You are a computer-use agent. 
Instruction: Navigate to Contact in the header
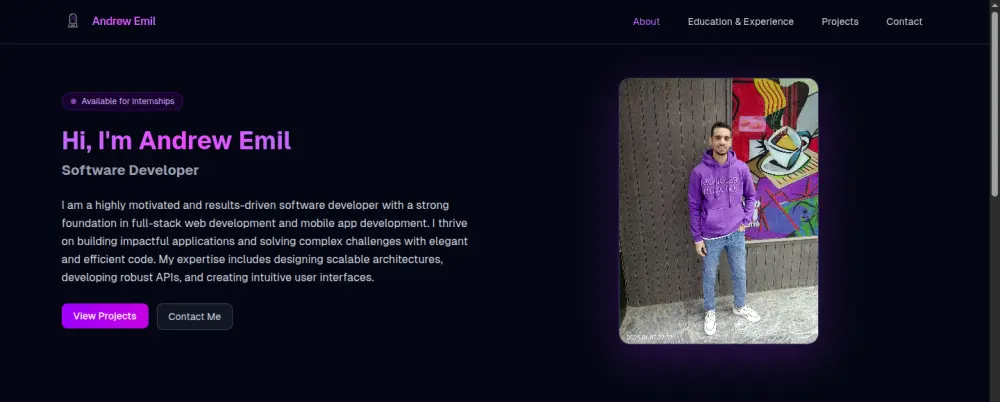click(904, 22)
